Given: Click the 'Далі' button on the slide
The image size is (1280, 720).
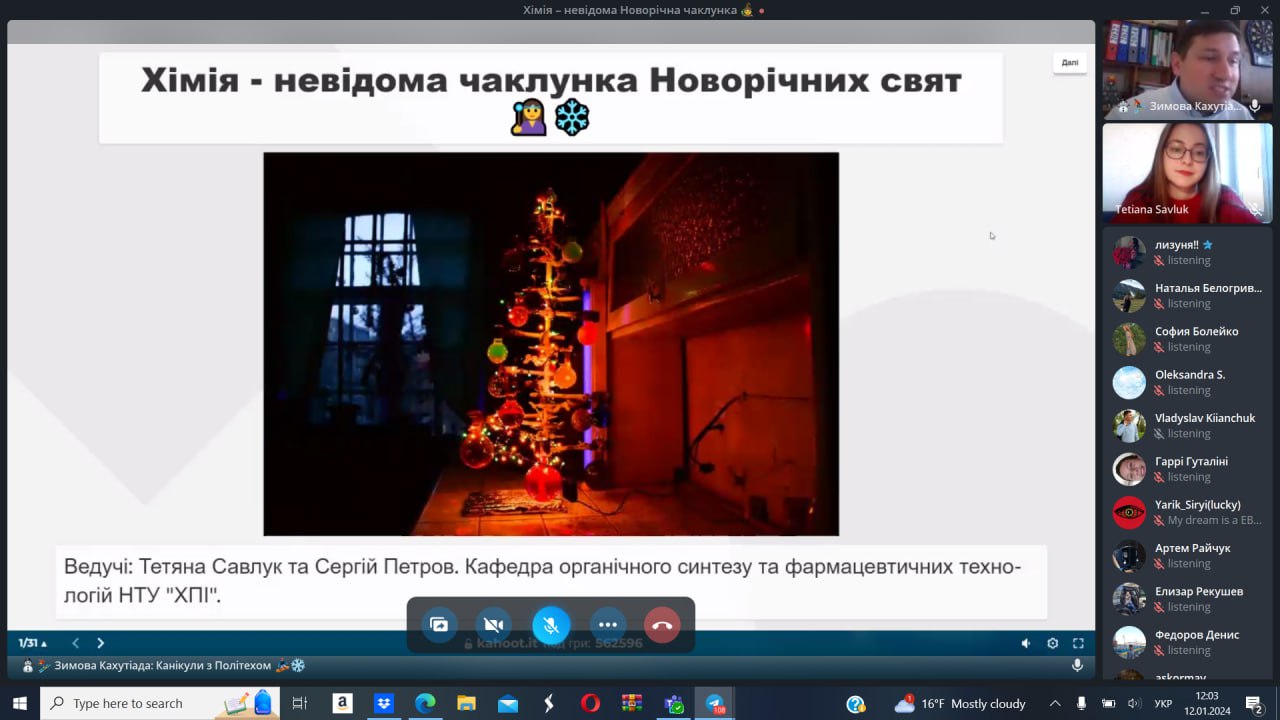Looking at the screenshot, I should tap(1070, 62).
